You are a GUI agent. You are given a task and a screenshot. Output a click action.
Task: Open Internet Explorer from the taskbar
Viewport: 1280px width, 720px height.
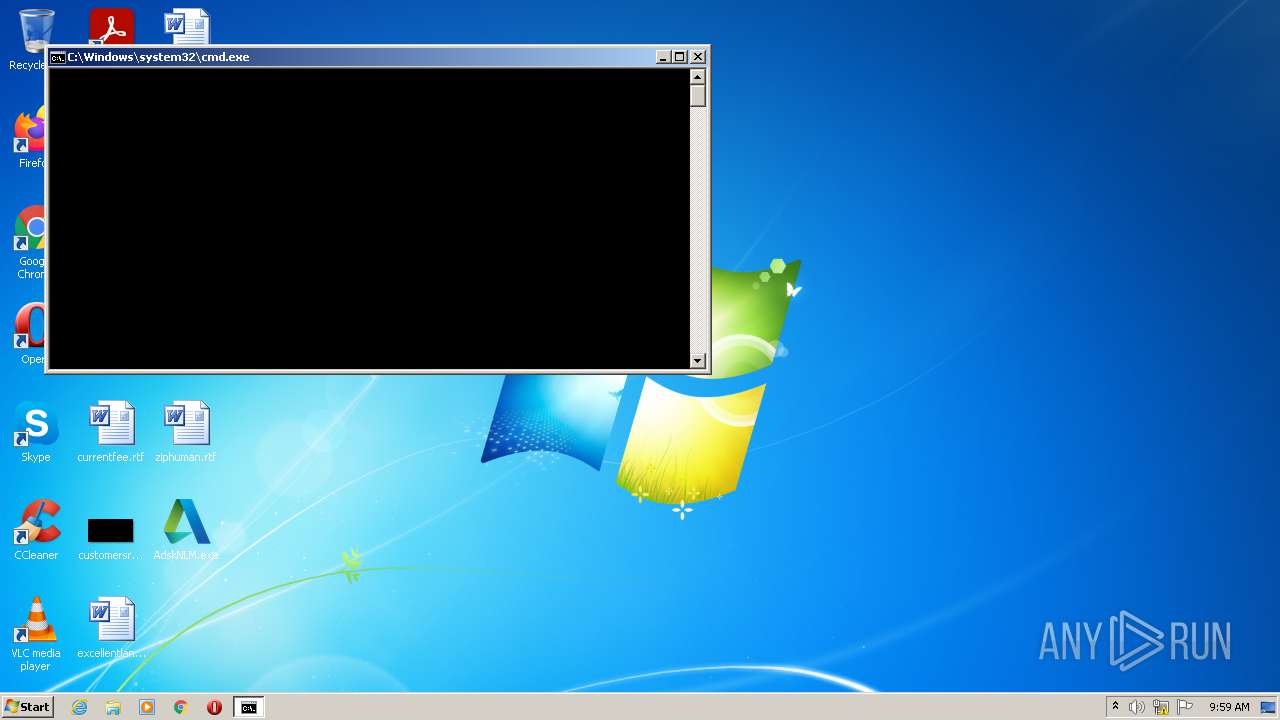79,707
